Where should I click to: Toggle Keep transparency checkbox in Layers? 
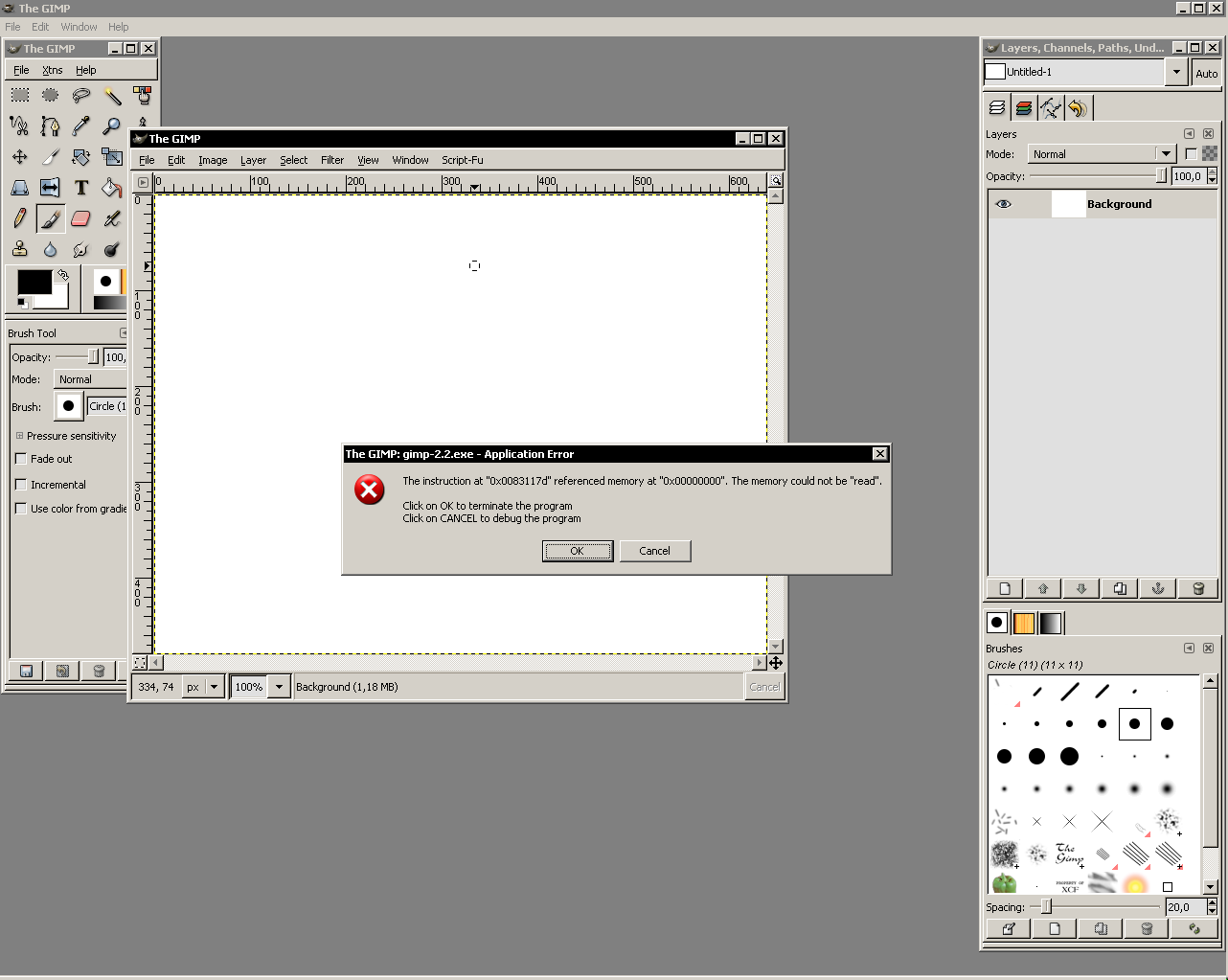(1191, 153)
